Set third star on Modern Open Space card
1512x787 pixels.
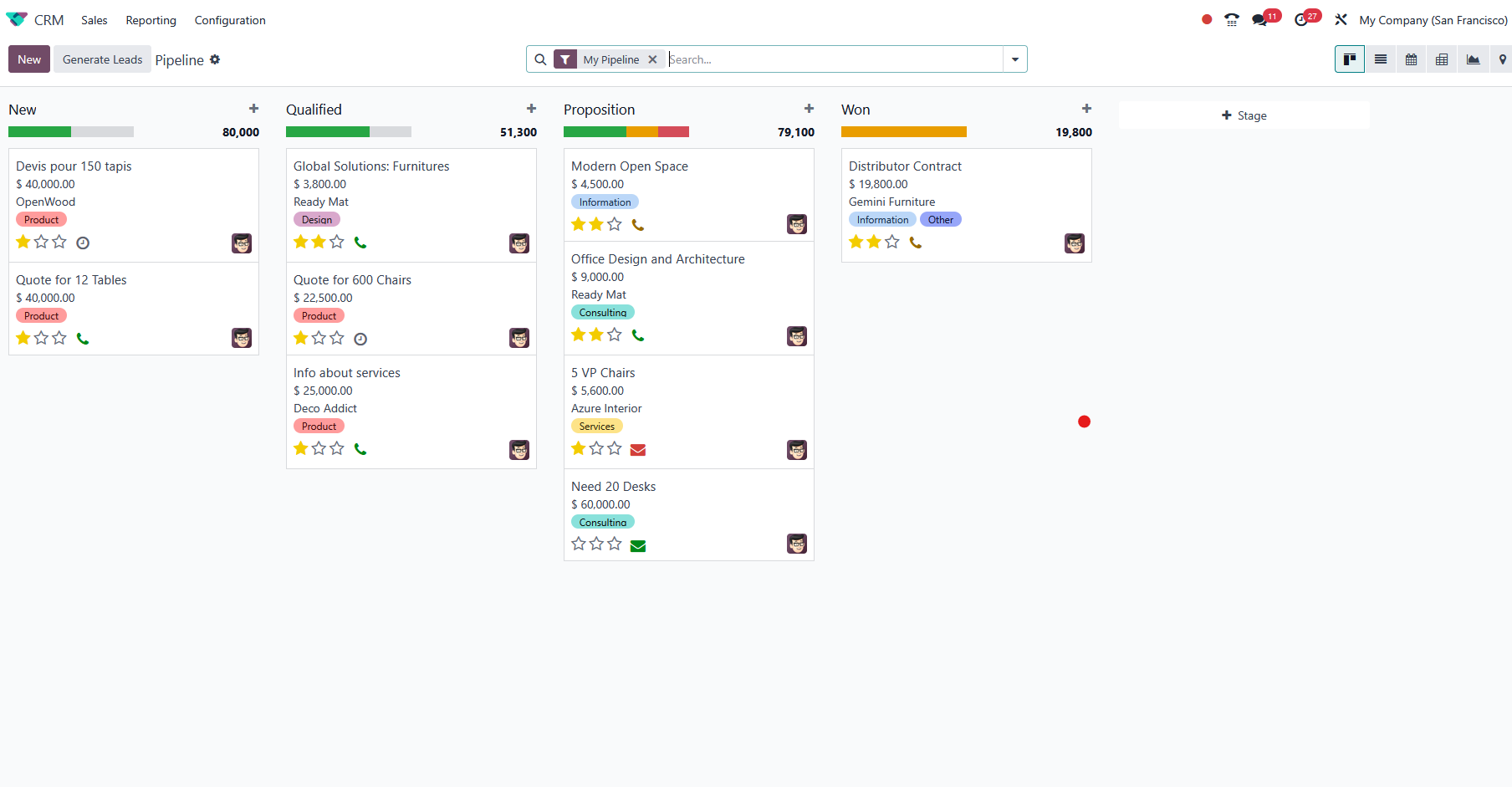(615, 224)
